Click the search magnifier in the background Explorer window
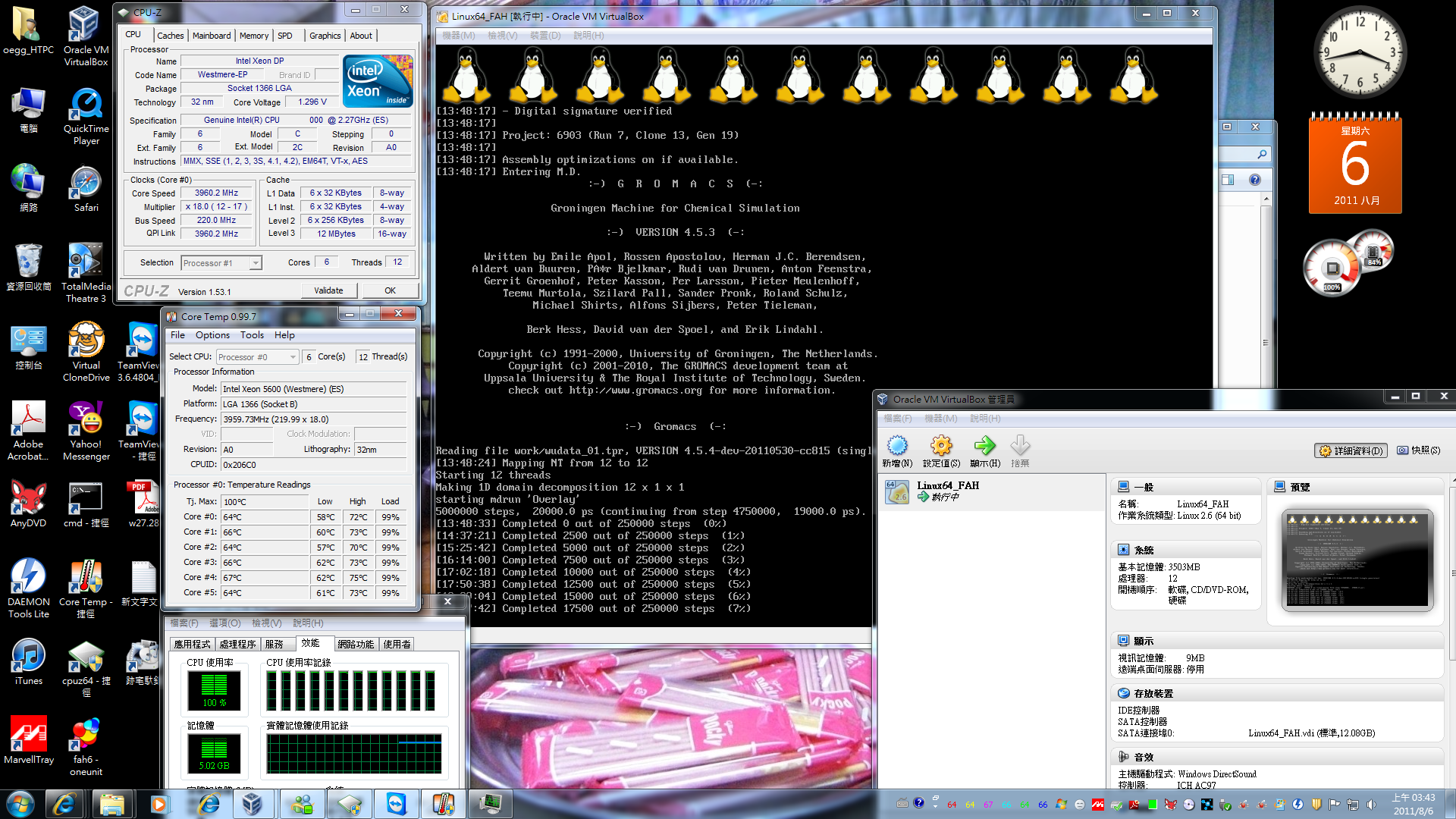The image size is (1456, 819). [x=1262, y=154]
